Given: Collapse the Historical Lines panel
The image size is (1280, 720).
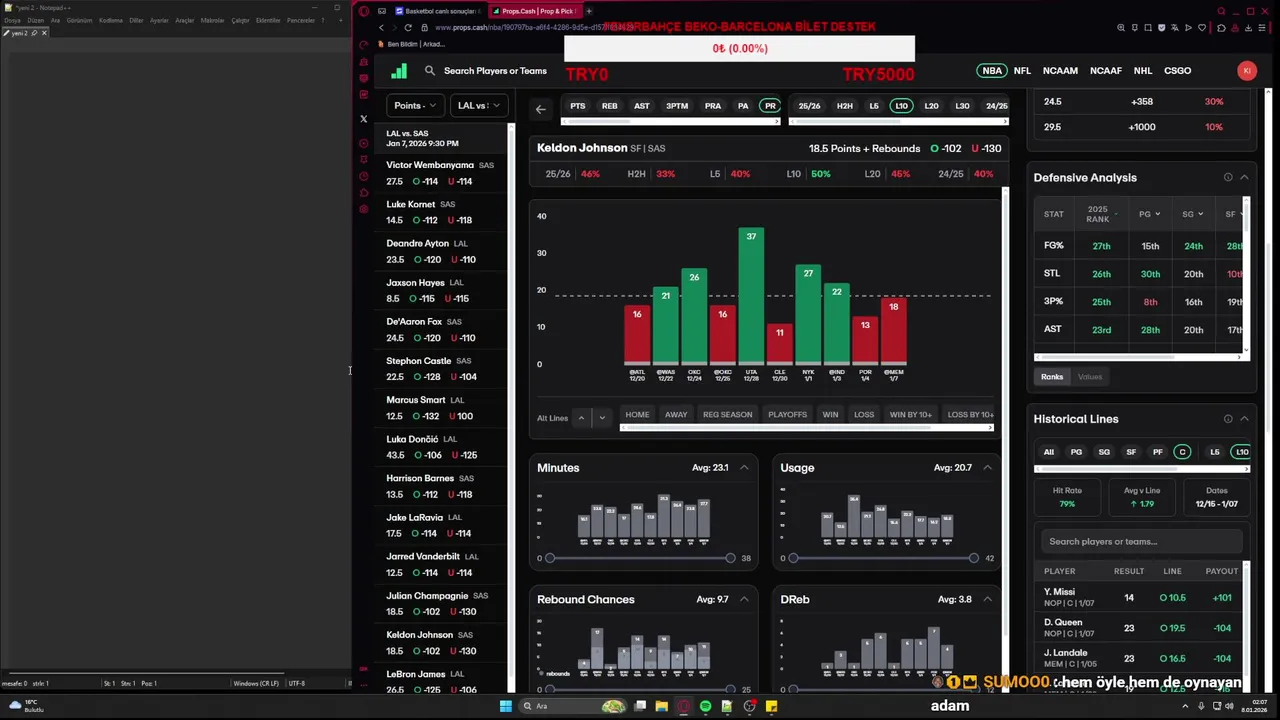Looking at the screenshot, I should 1244,419.
